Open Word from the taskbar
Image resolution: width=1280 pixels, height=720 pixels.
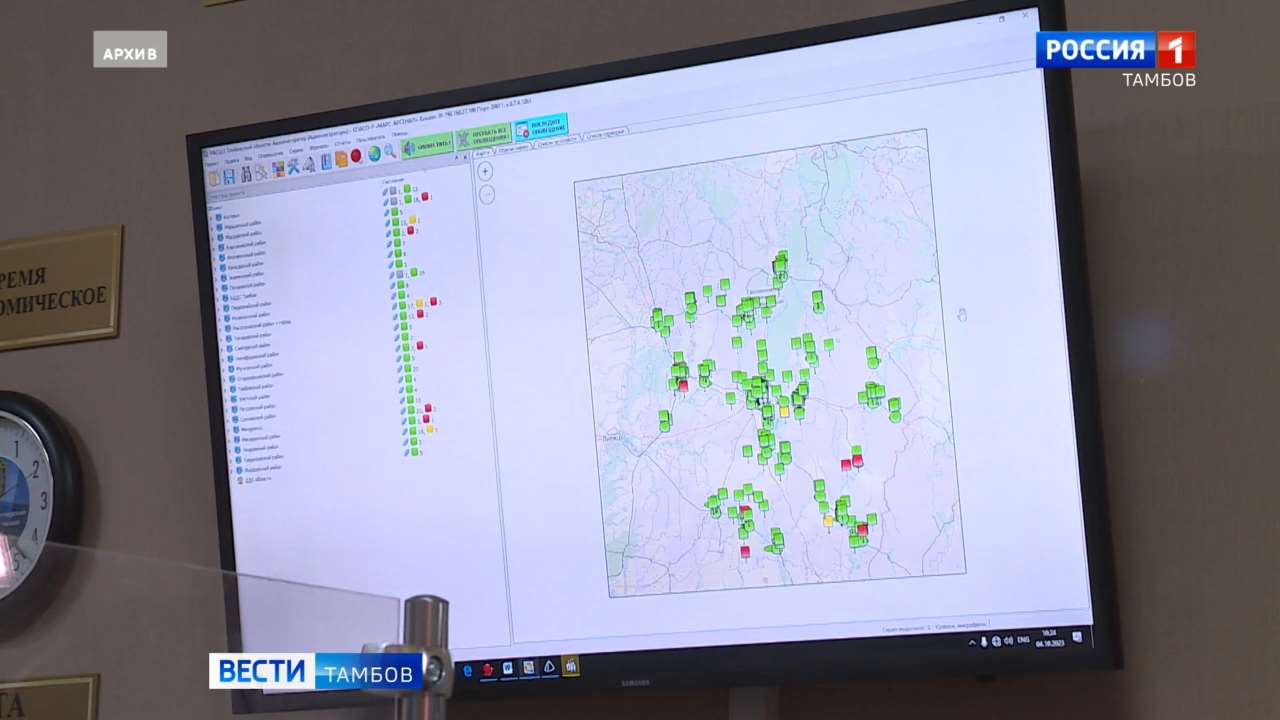point(507,668)
